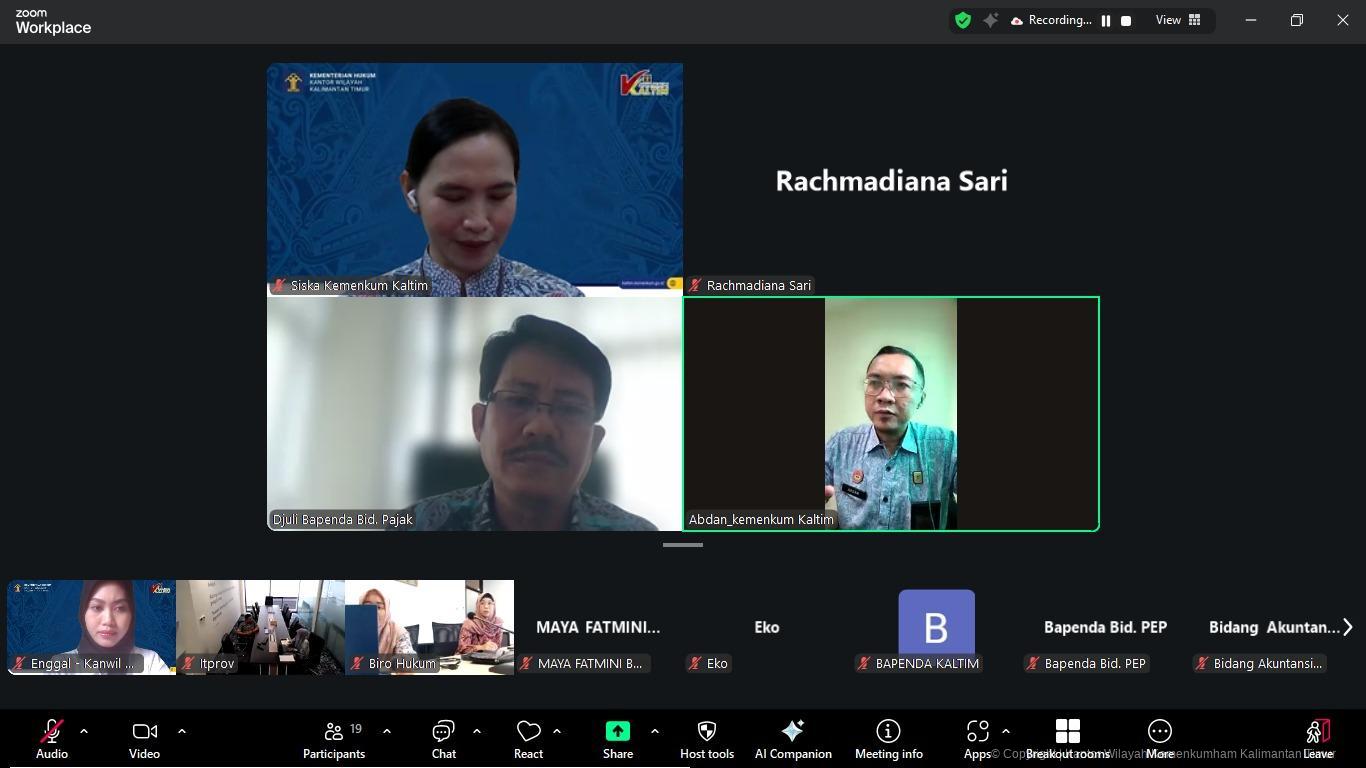
Task: Open the More options menu
Action: (x=1159, y=740)
